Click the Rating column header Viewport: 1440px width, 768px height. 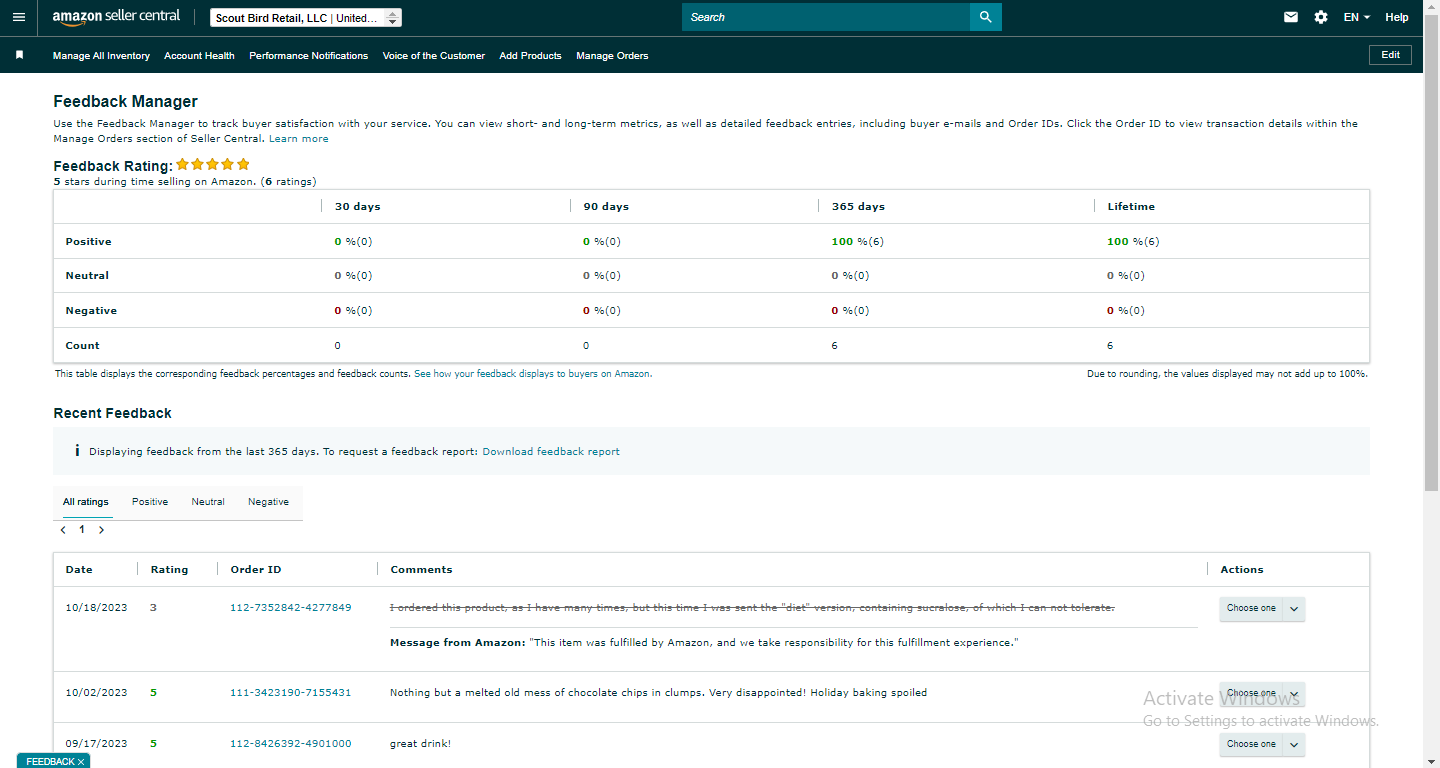coord(169,570)
